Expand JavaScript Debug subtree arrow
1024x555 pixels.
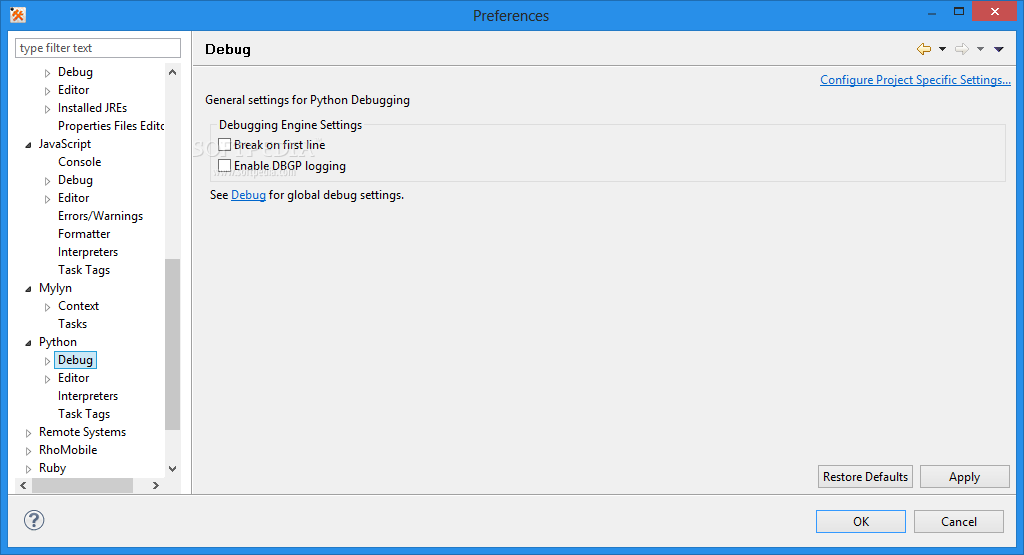point(47,180)
